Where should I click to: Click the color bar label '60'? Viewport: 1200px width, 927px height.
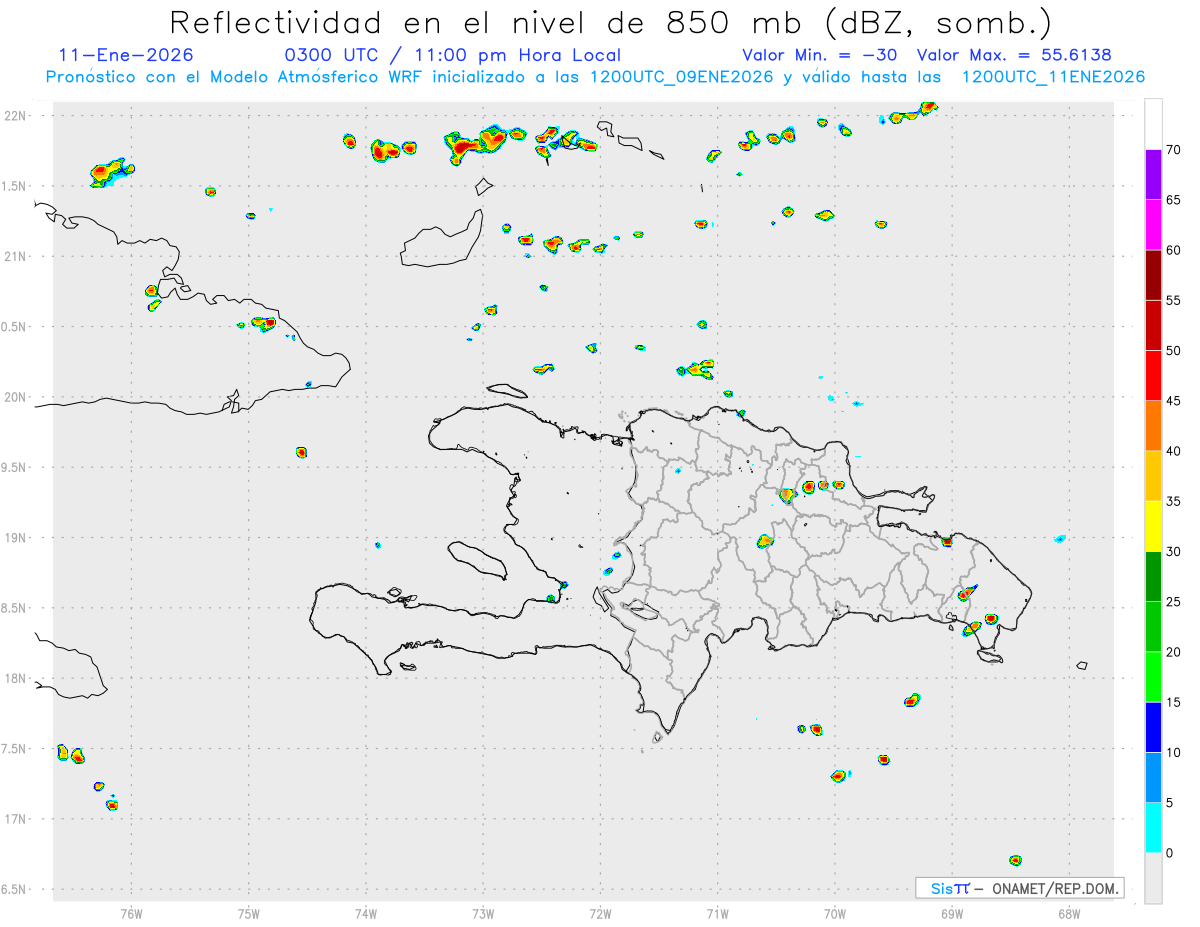point(1174,250)
